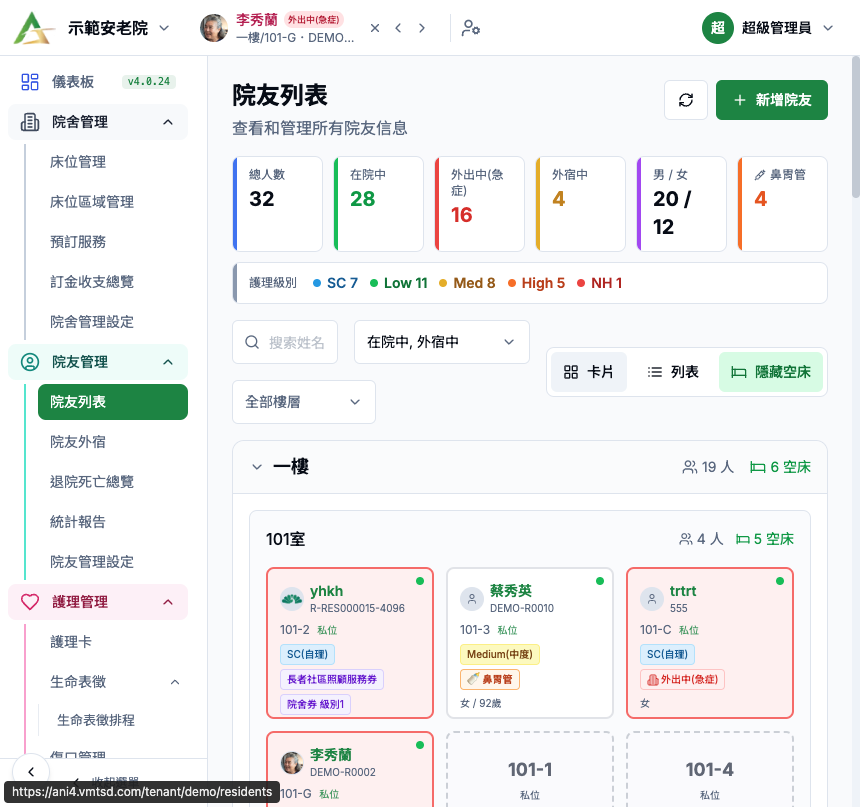
Task: Click the 院友管理 person icon
Action: [30, 362]
